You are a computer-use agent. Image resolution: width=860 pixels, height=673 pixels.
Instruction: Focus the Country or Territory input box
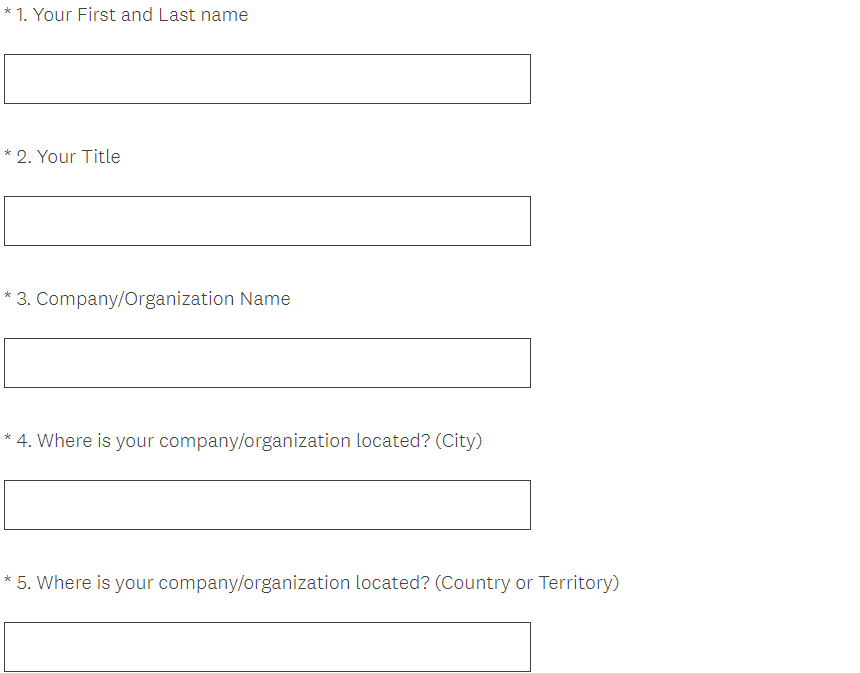click(267, 647)
